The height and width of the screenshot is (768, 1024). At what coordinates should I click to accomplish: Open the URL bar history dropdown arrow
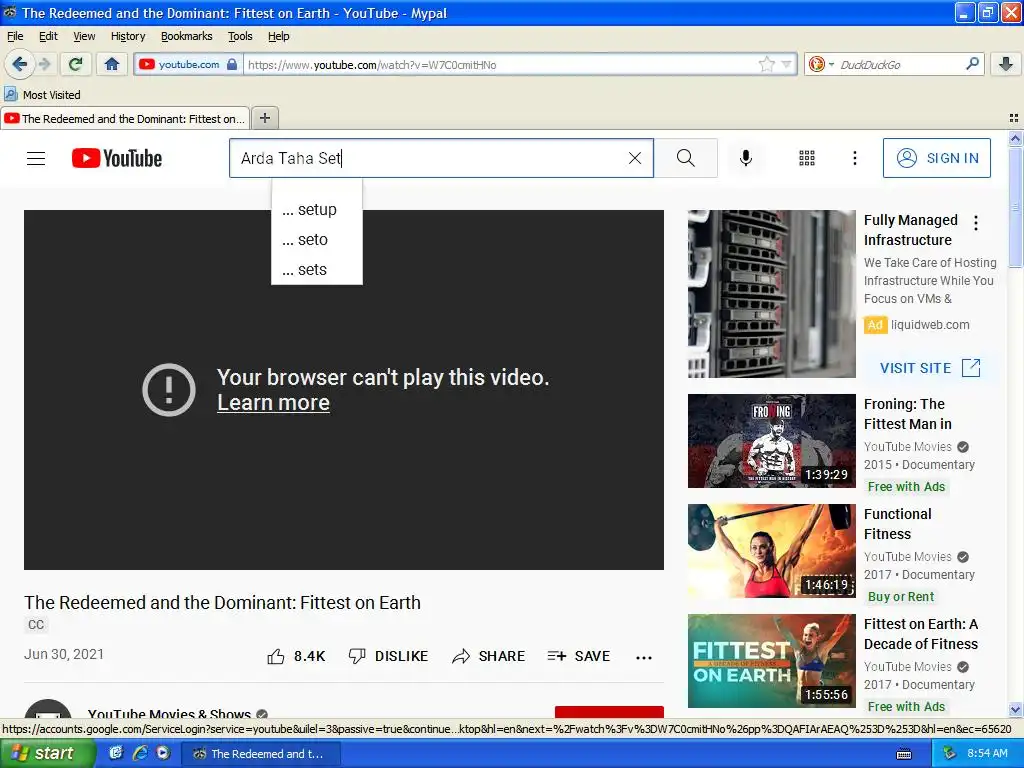pos(786,65)
